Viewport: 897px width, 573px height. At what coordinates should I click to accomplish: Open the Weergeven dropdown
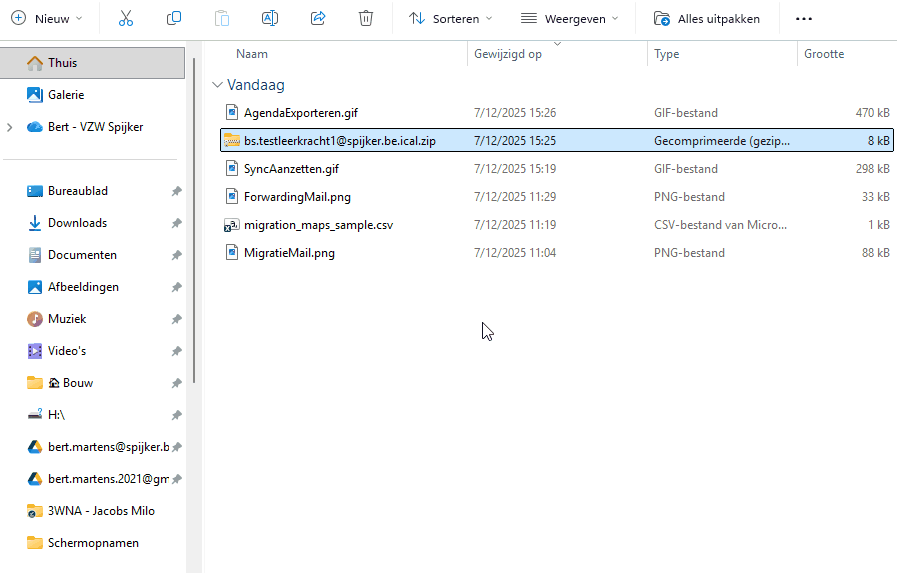(569, 18)
